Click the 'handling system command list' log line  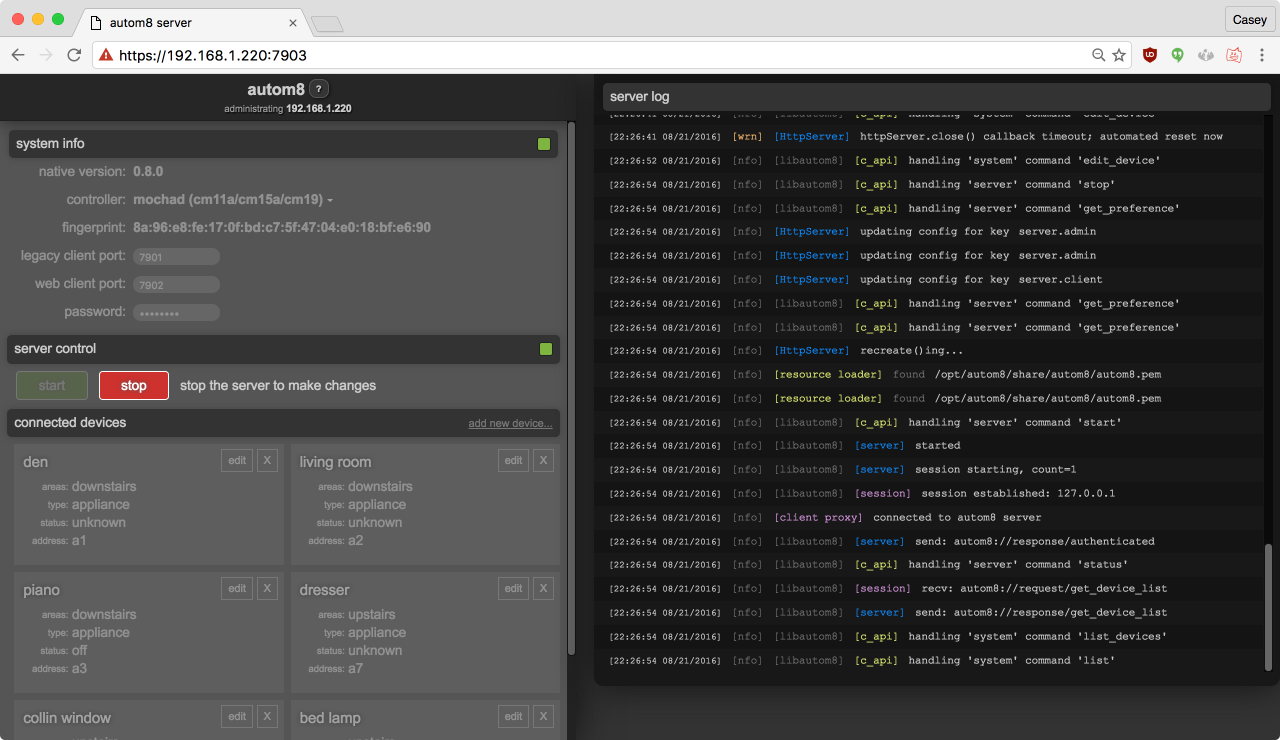pos(936,660)
